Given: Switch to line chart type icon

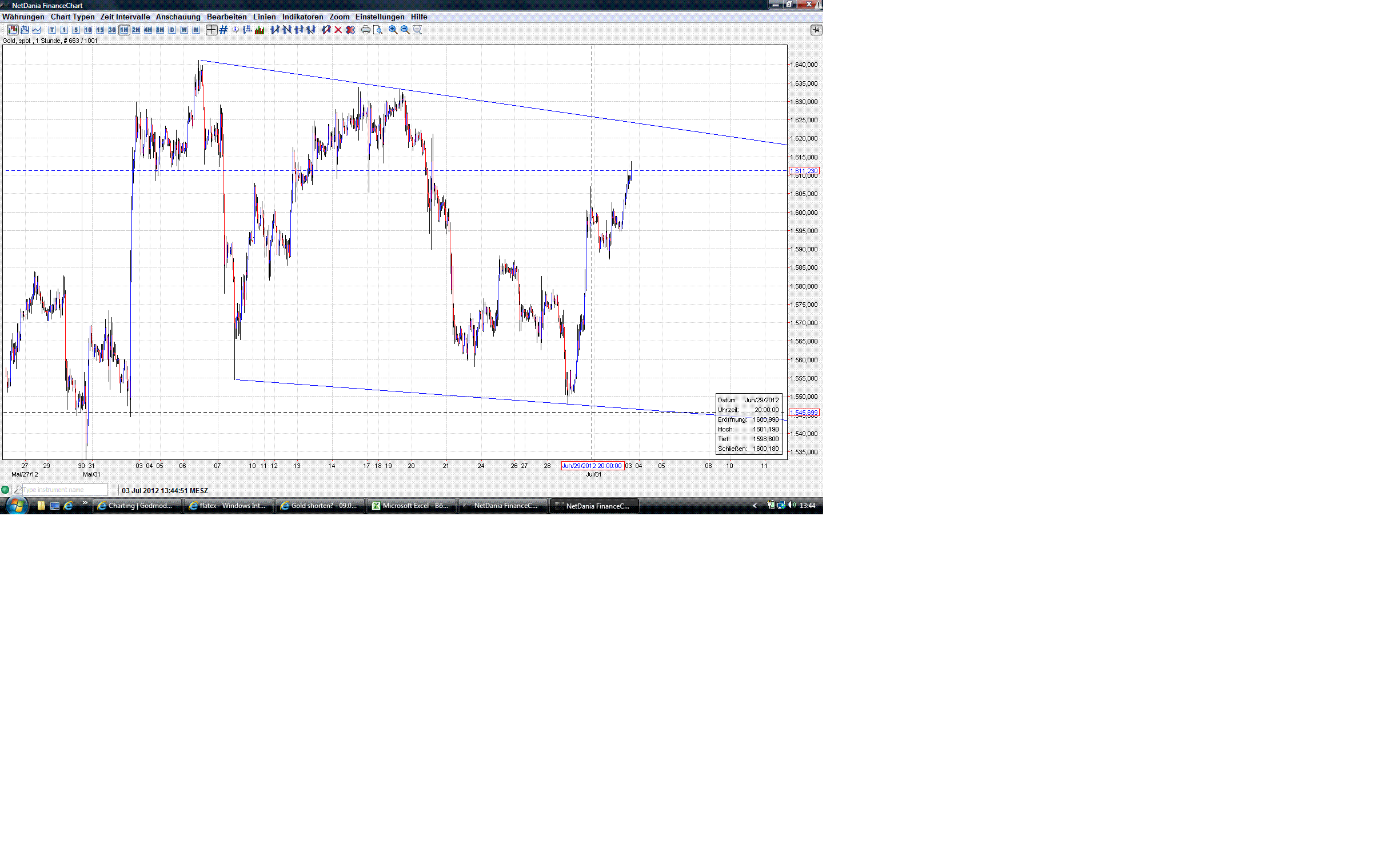Looking at the screenshot, I should coord(37,30).
